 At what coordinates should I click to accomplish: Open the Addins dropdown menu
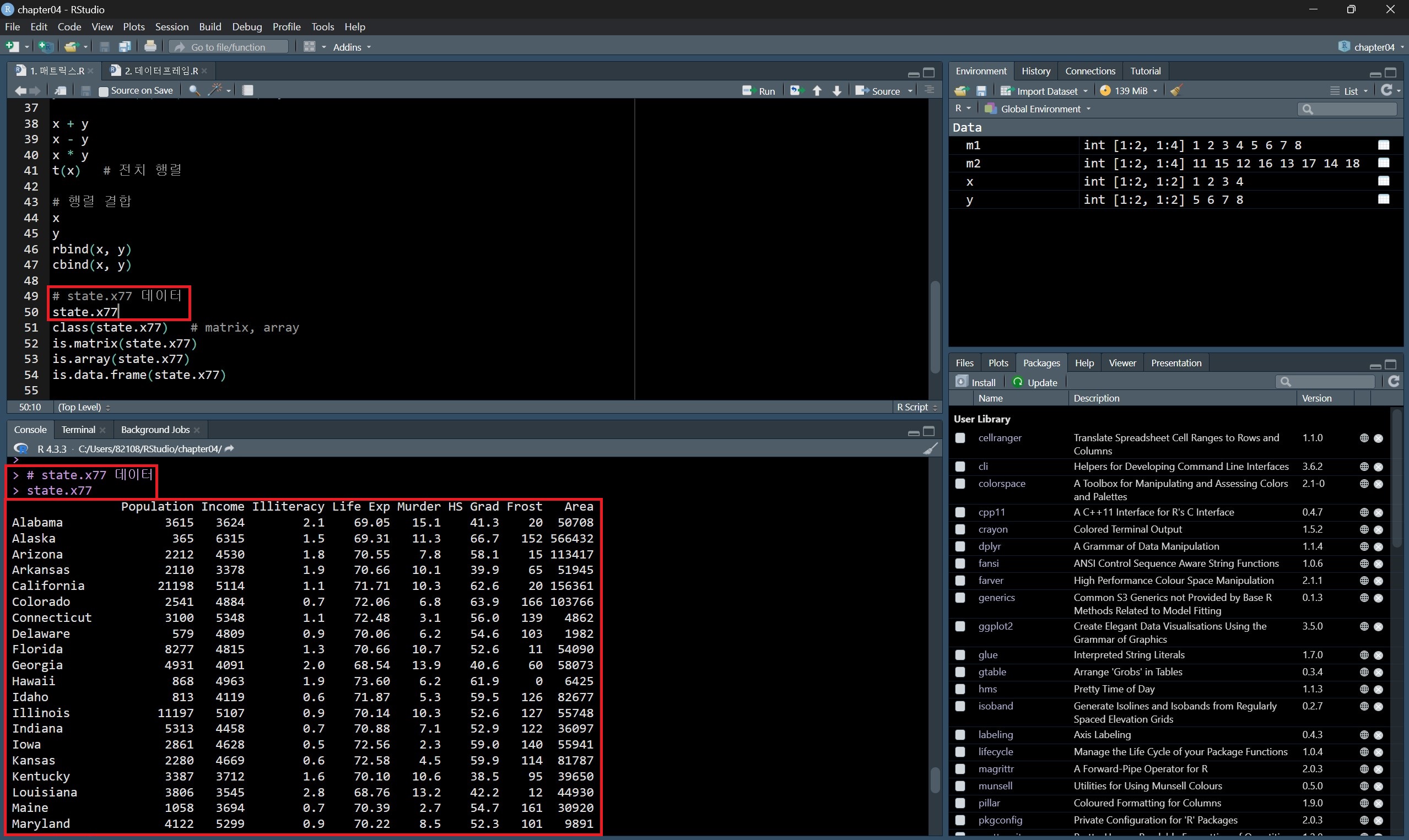(352, 47)
